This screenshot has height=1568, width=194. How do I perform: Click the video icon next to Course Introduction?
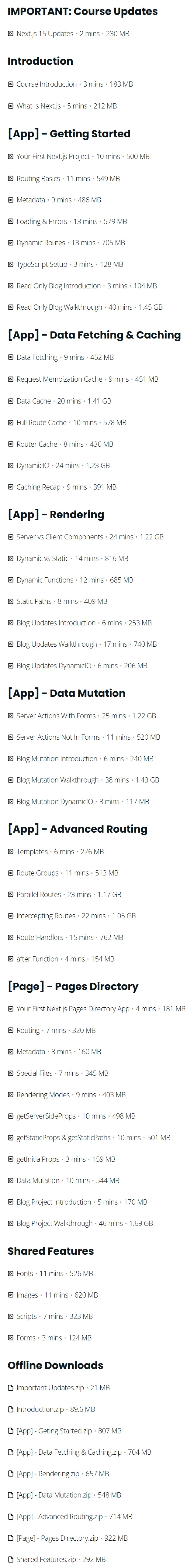(10, 84)
